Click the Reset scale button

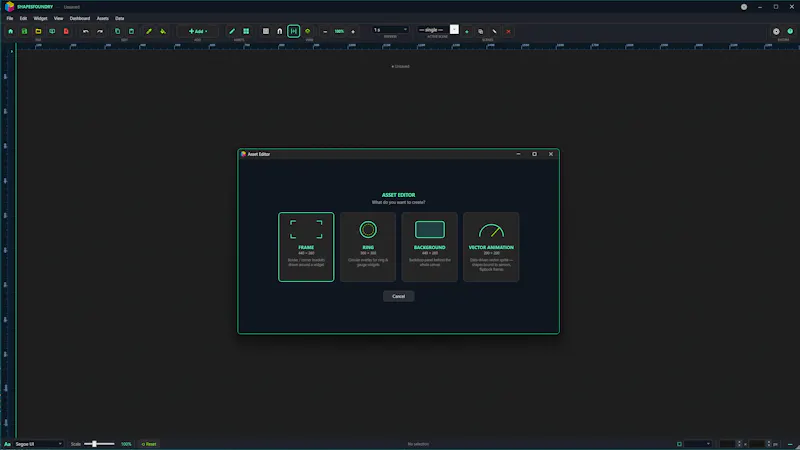tap(149, 444)
